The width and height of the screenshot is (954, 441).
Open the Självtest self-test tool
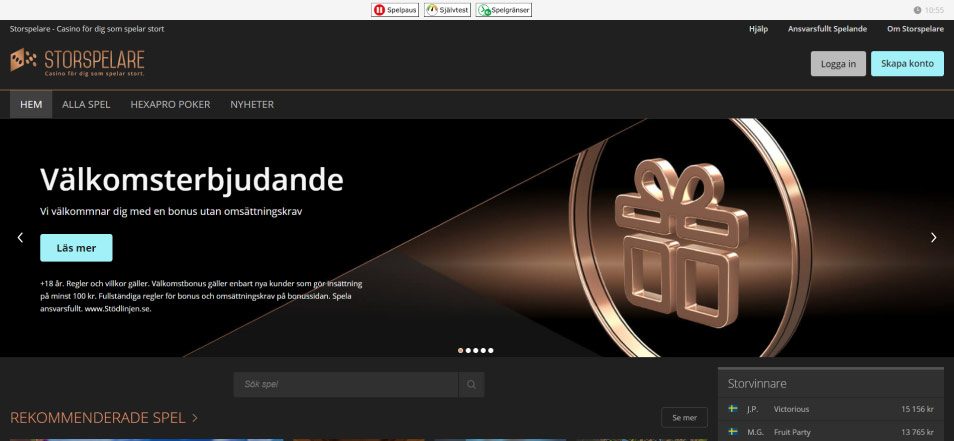coord(447,10)
